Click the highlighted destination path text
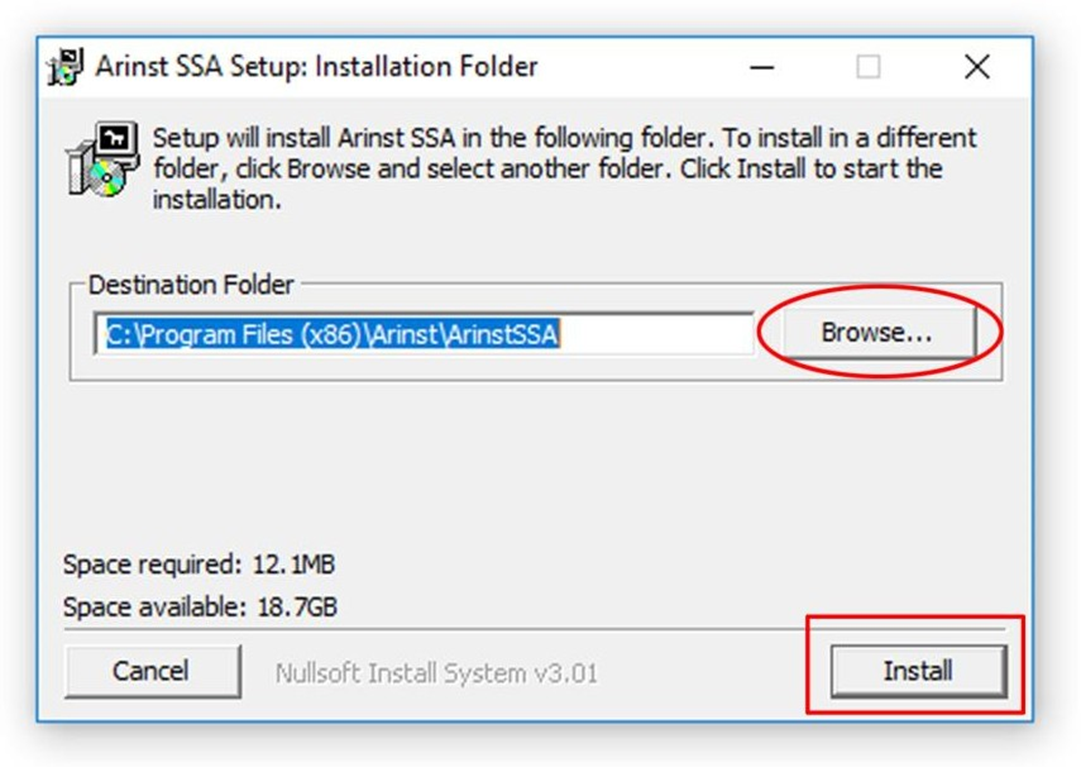The height and width of the screenshot is (767, 1081). pos(331,334)
